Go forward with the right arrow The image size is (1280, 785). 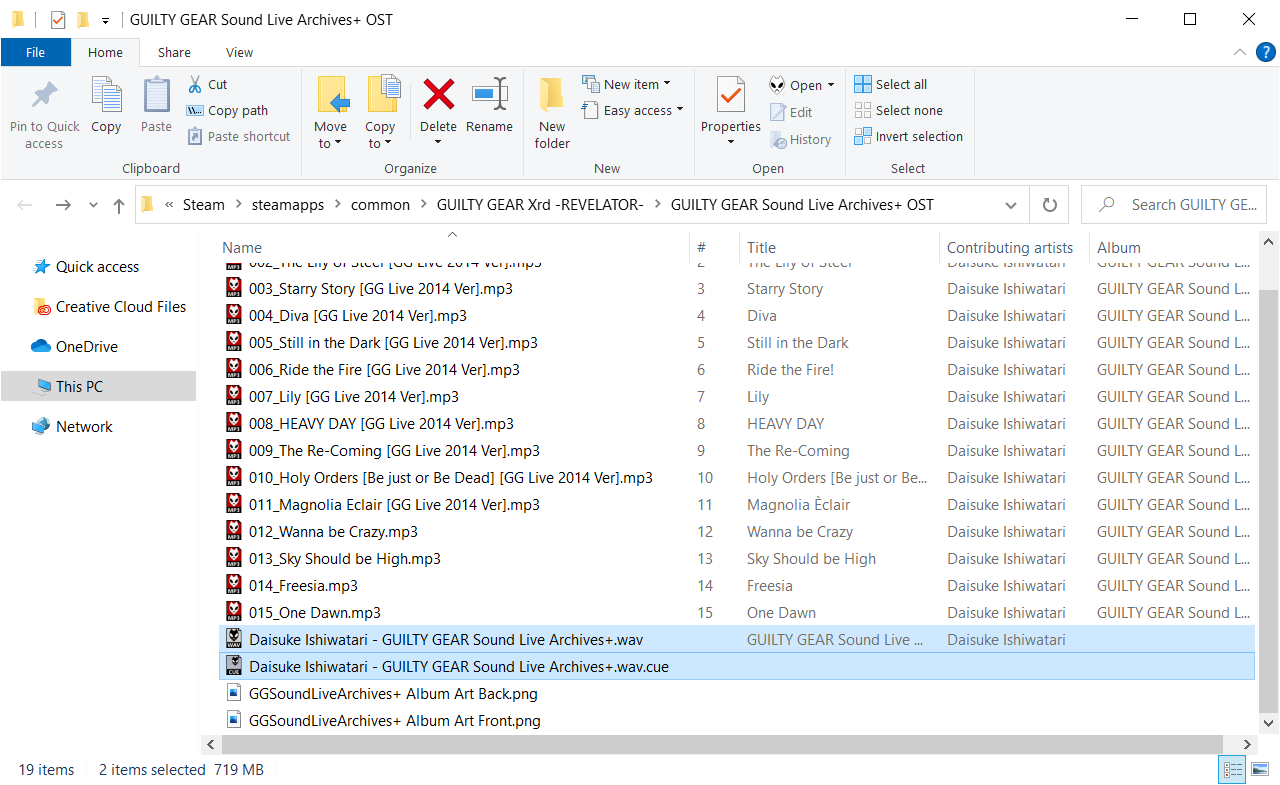point(62,205)
